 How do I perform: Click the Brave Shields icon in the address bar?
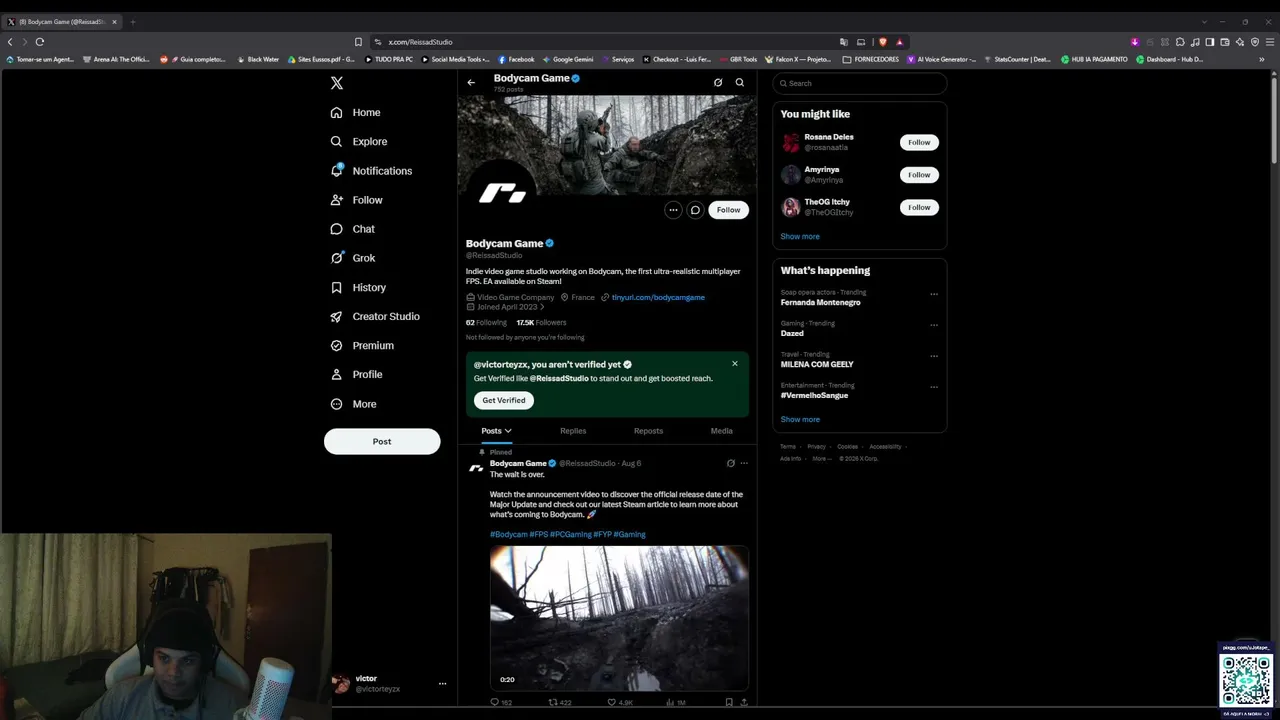click(883, 42)
